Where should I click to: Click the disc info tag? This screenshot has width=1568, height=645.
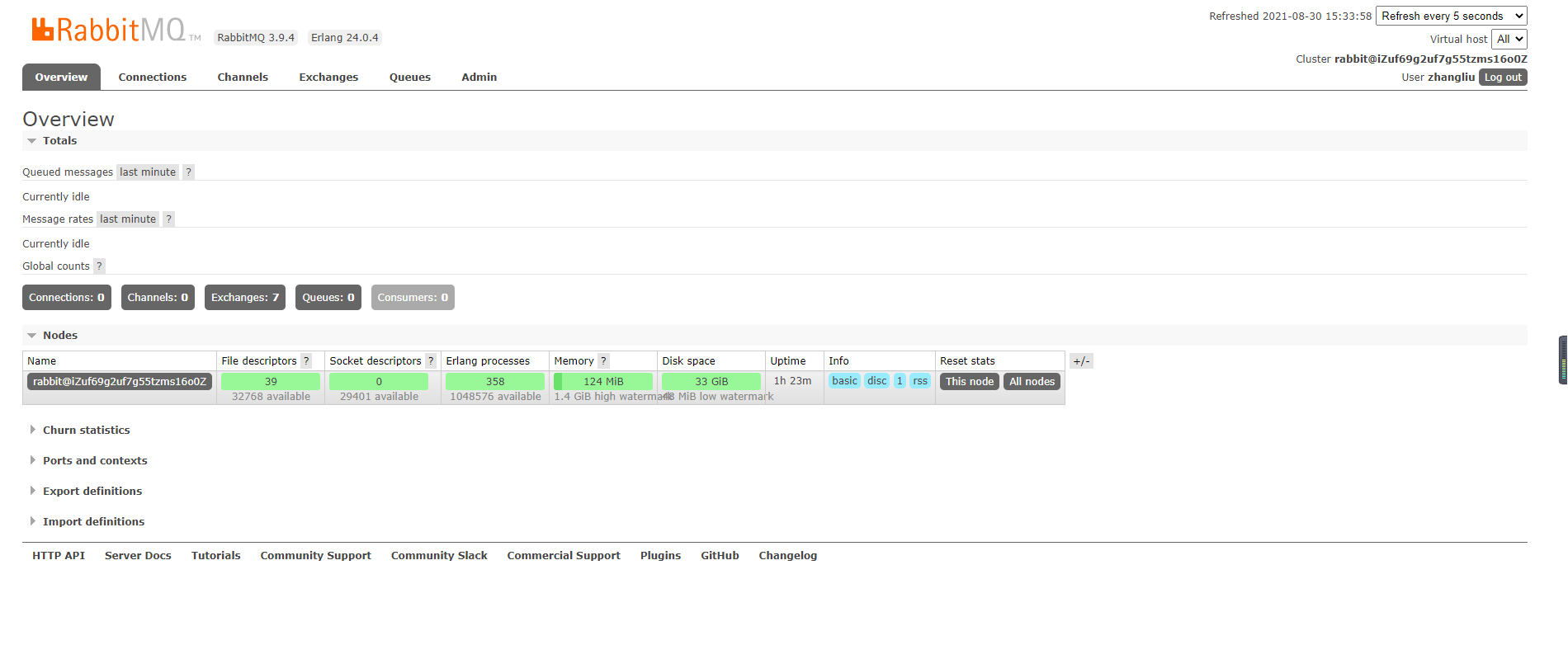[x=877, y=380]
